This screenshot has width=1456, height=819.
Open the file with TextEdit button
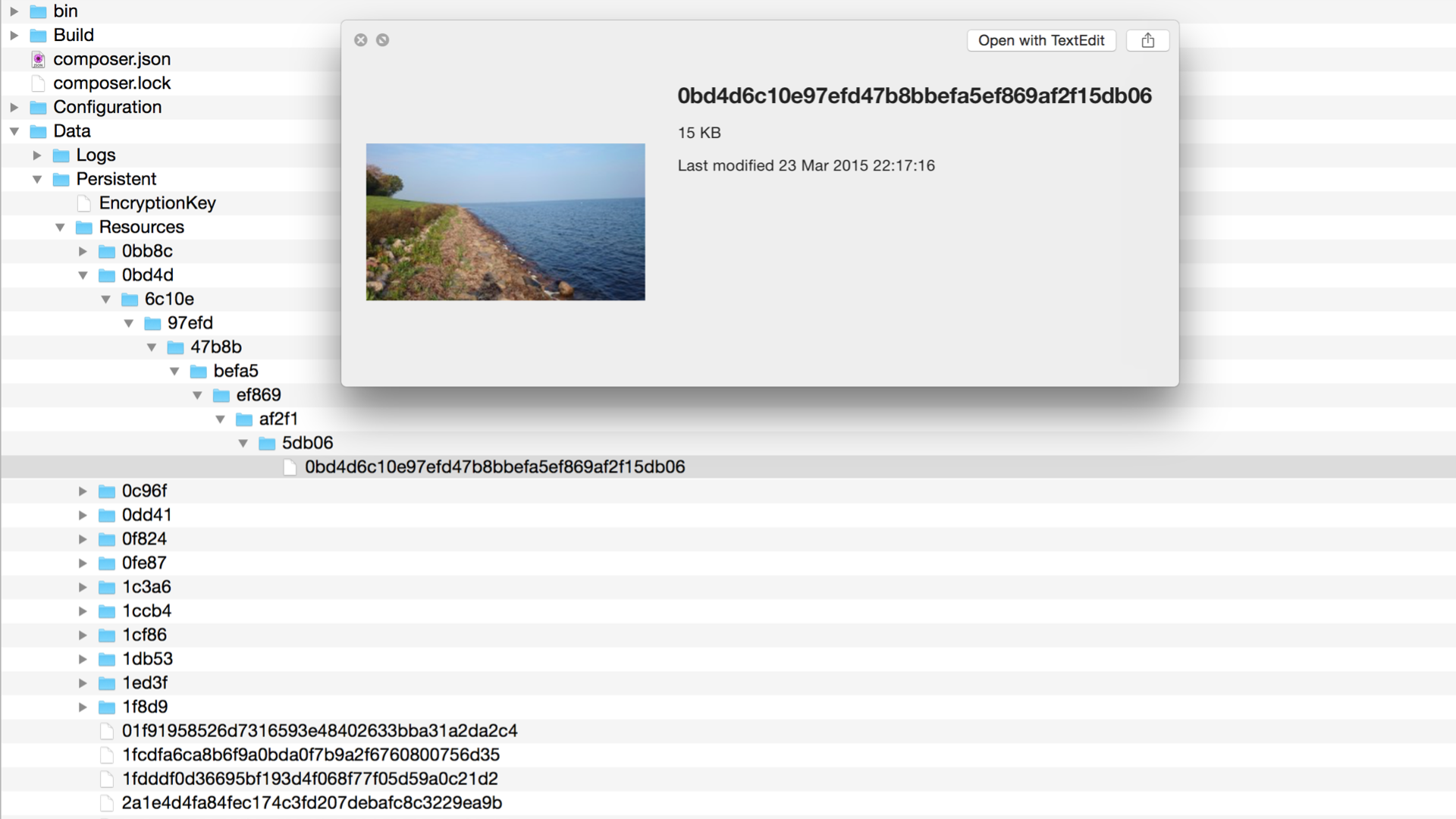tap(1041, 40)
